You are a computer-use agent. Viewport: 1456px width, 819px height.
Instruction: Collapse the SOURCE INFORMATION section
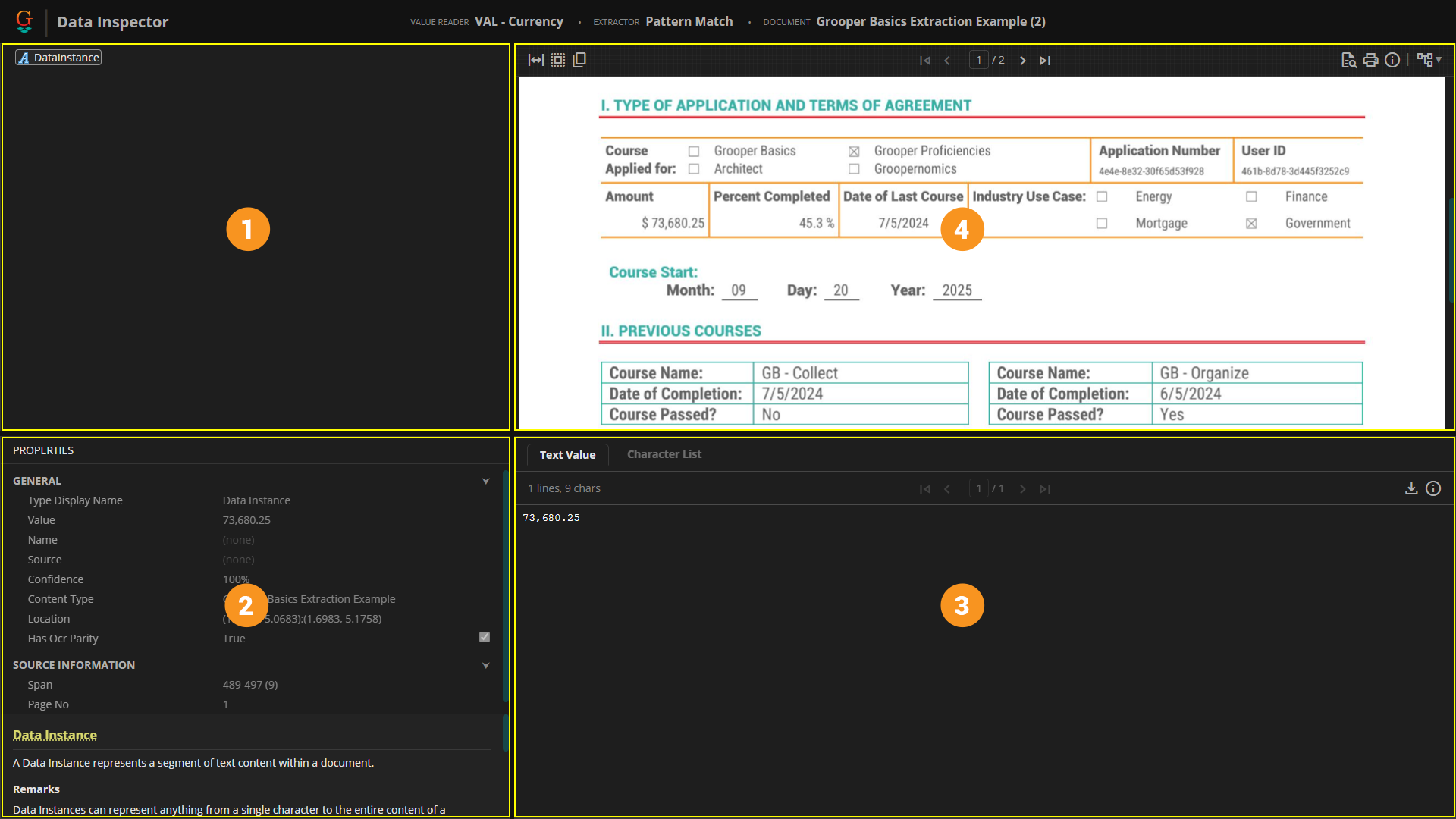click(x=485, y=665)
